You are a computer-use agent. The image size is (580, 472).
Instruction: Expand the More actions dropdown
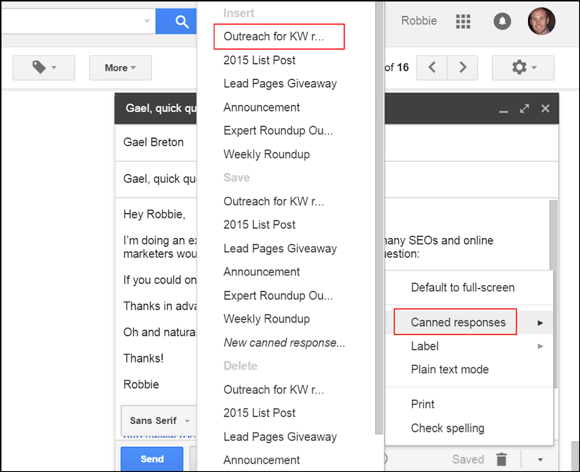coord(120,68)
